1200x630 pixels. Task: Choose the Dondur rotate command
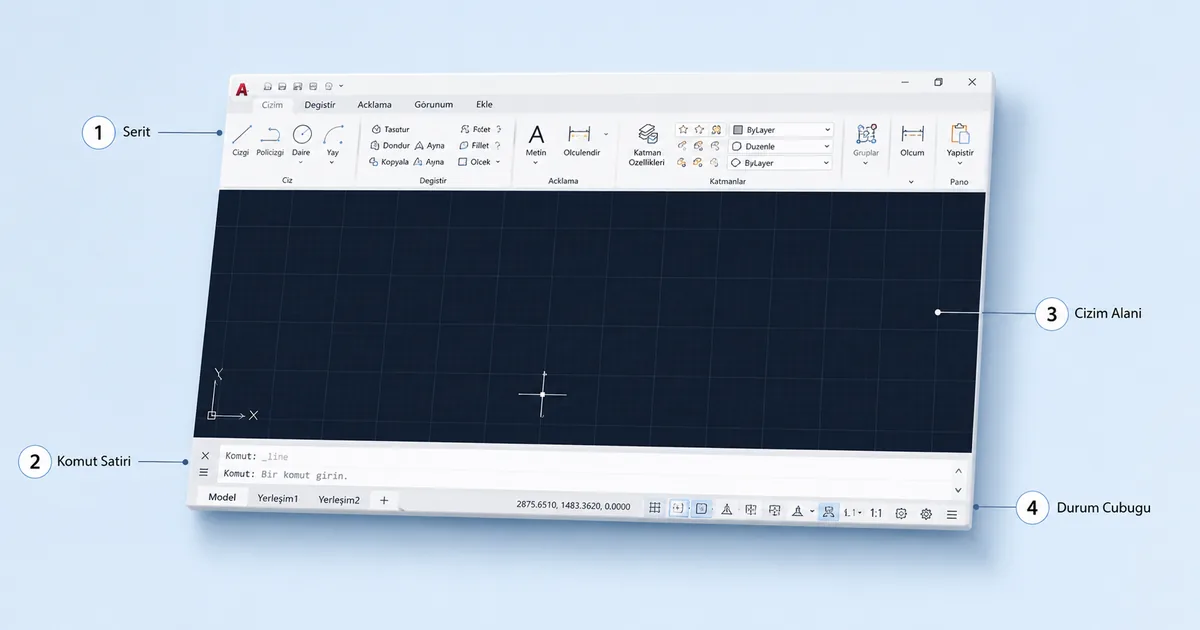(389, 145)
